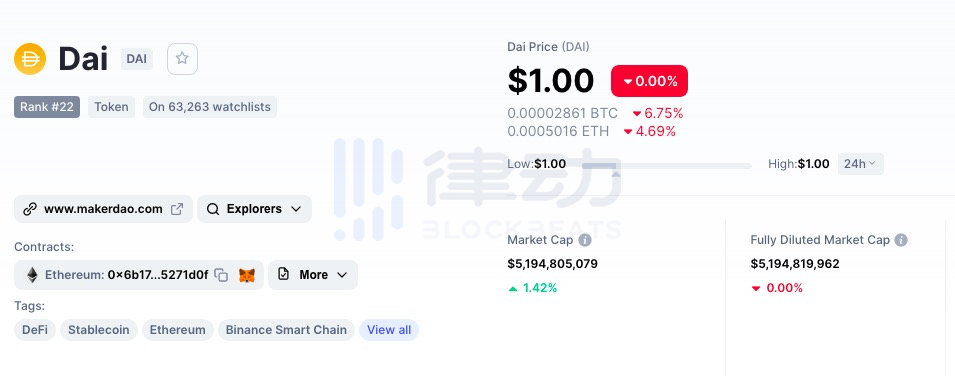Viewport: 955px width, 379px height.
Task: Select the Stablecoin tag
Action: [x=99, y=330]
